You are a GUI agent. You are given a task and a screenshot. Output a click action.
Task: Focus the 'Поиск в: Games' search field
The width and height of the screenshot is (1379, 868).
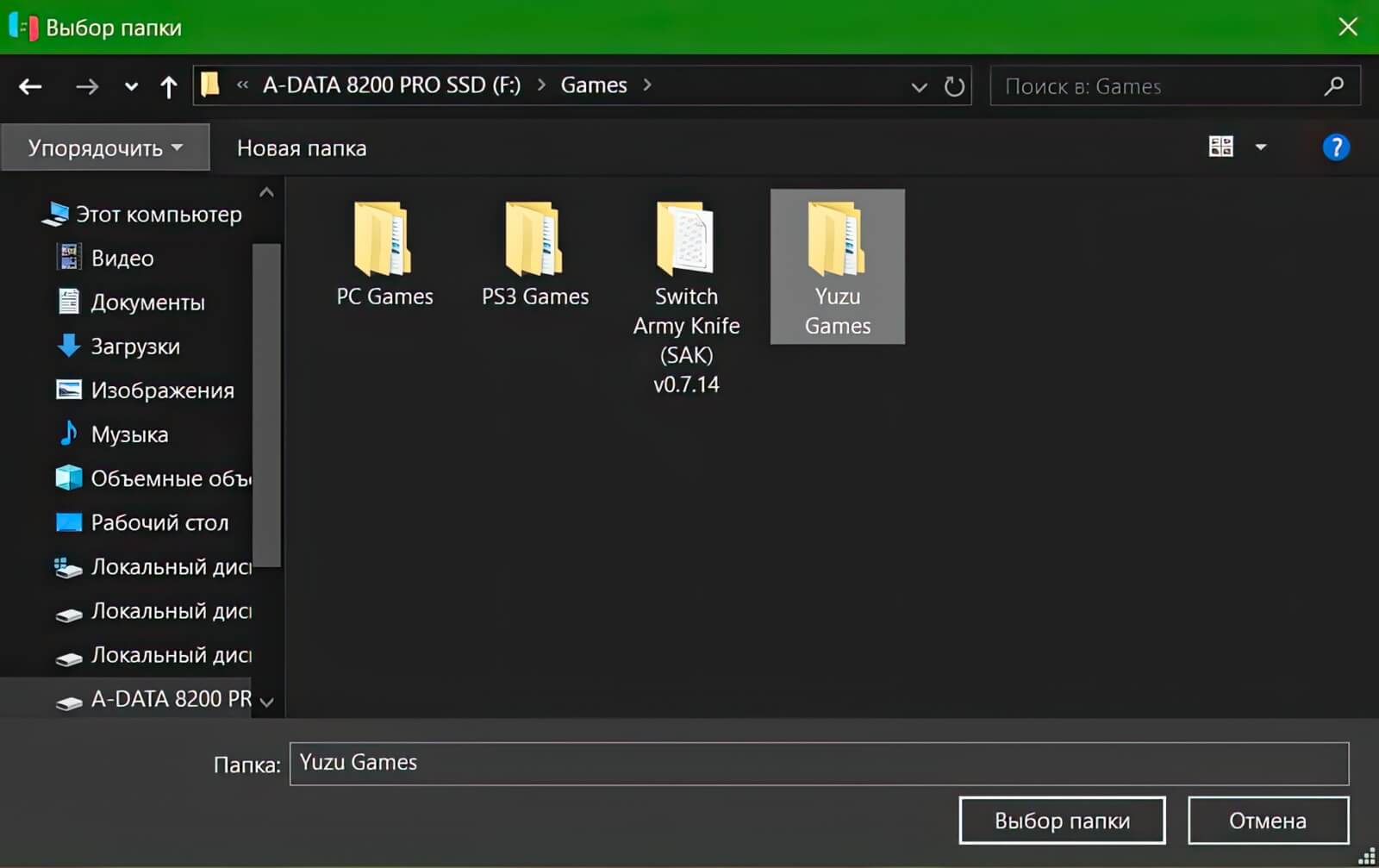(x=1175, y=86)
